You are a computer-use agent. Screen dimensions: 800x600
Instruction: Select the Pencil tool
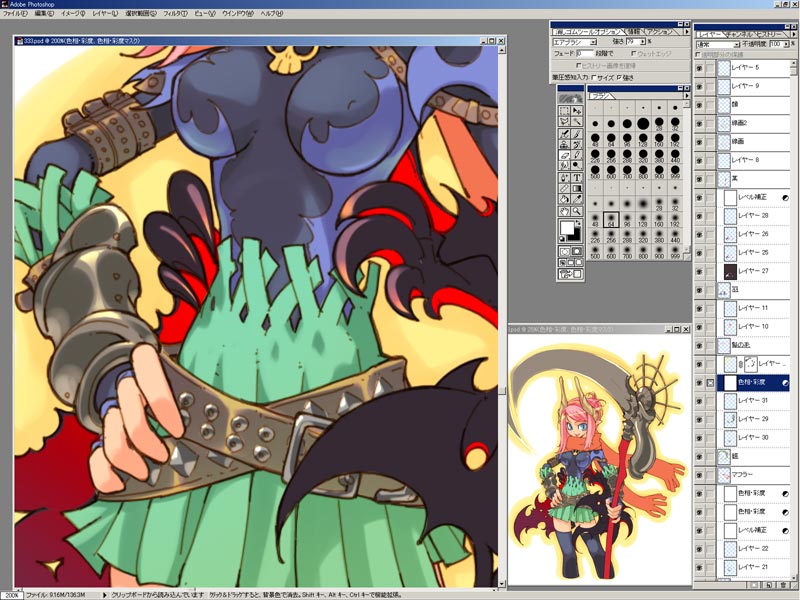click(x=577, y=155)
